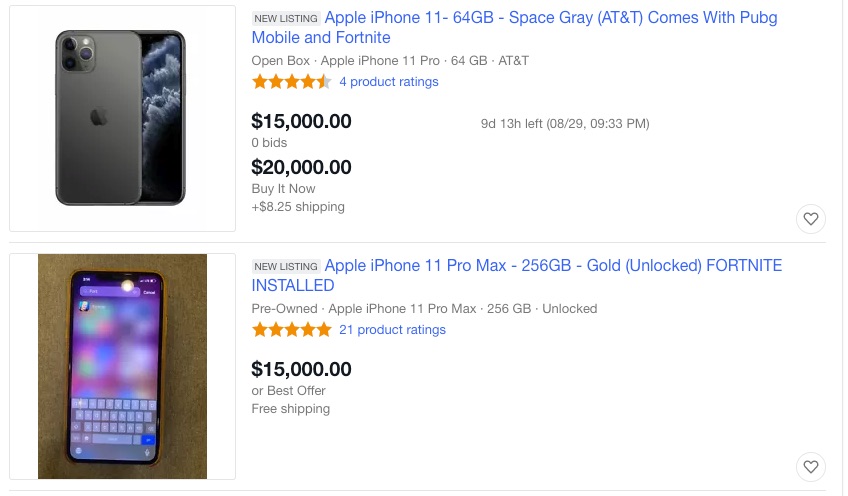This screenshot has width=848, height=496.
Task: Click the $20,000.00 Buy It Now price
Action: coord(301,167)
